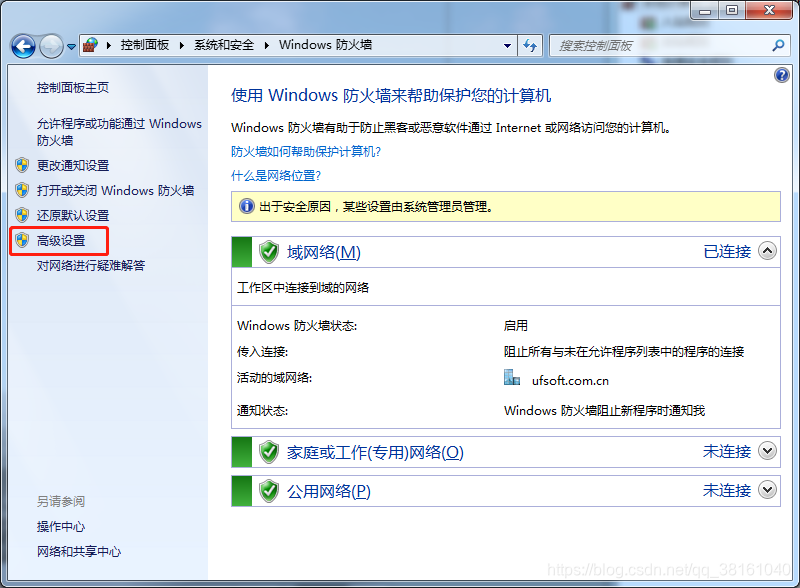Image resolution: width=800 pixels, height=588 pixels.
Task: Click 公用网络(P) section heading
Action: [x=329, y=491]
